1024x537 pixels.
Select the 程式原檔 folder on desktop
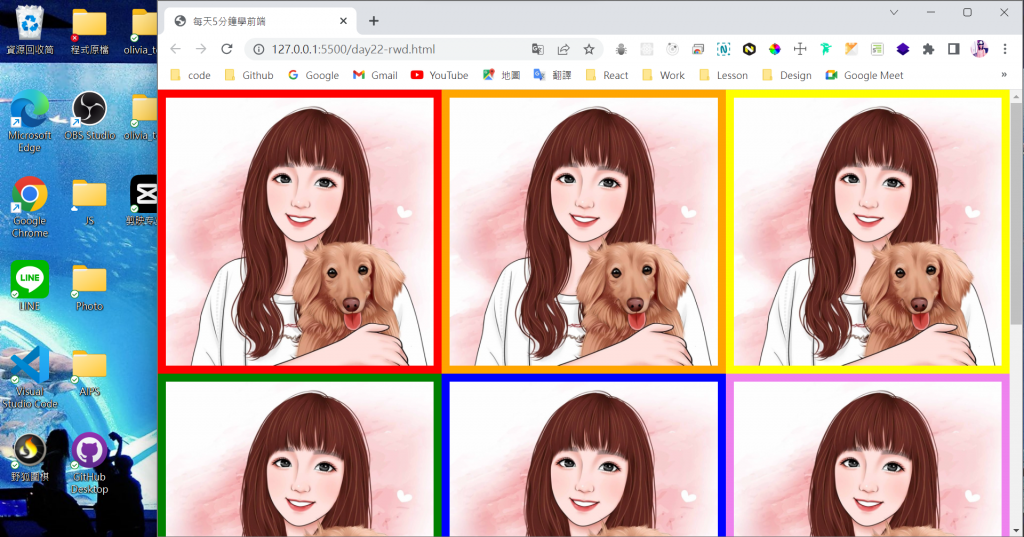pyautogui.click(x=89, y=31)
